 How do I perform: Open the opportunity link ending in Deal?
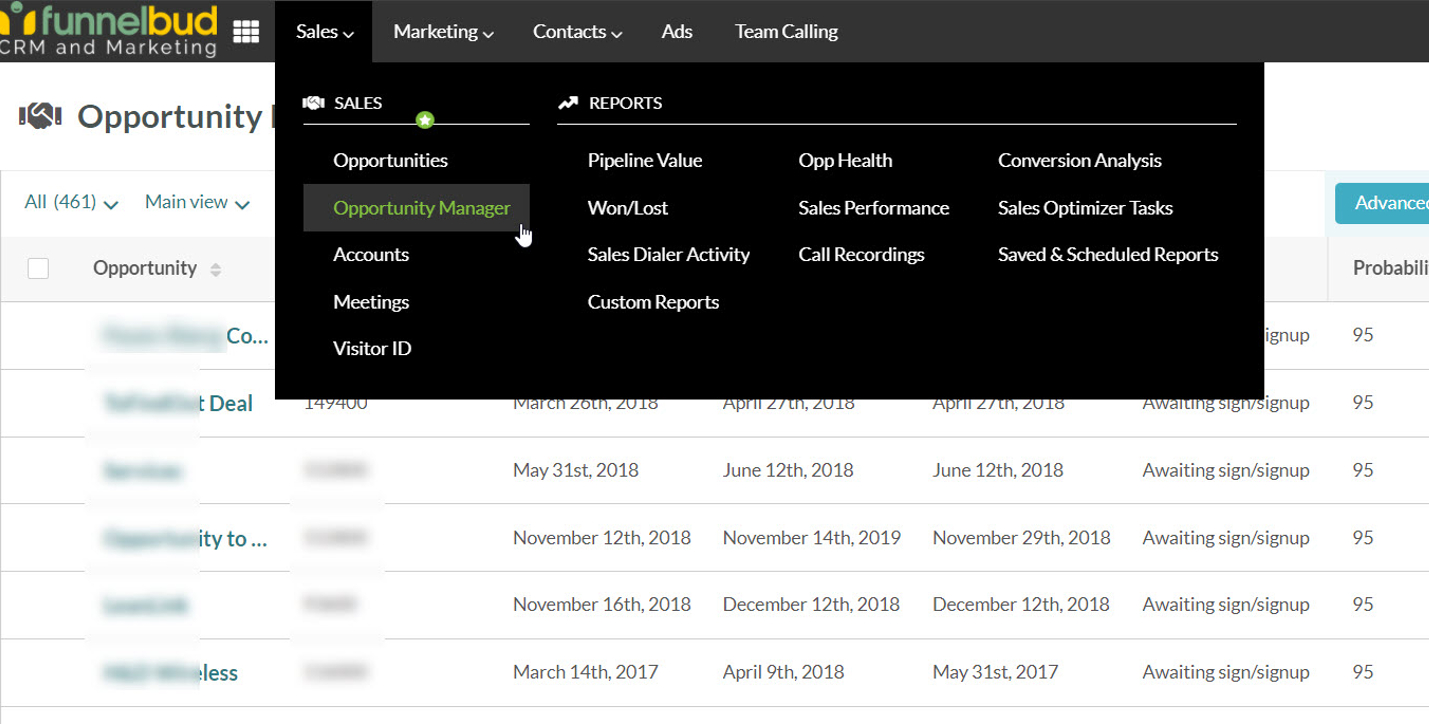(178, 404)
